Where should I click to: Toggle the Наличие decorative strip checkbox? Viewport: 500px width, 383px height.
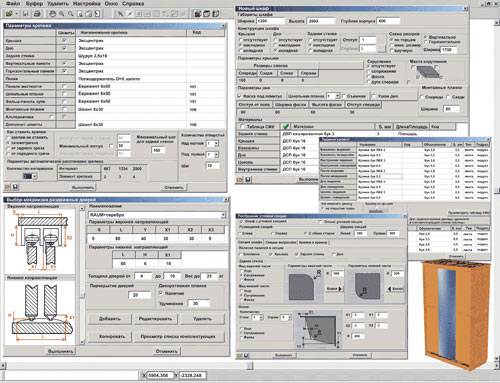(161, 293)
